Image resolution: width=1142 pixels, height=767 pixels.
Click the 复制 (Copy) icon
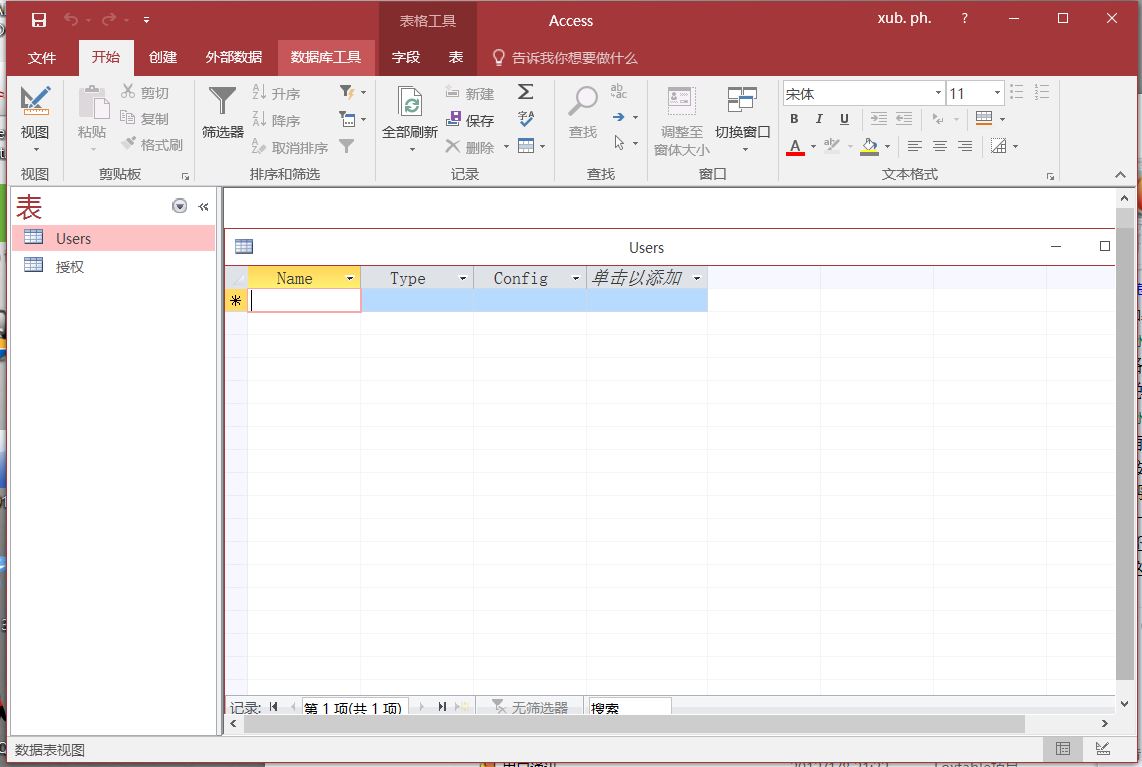(127, 117)
